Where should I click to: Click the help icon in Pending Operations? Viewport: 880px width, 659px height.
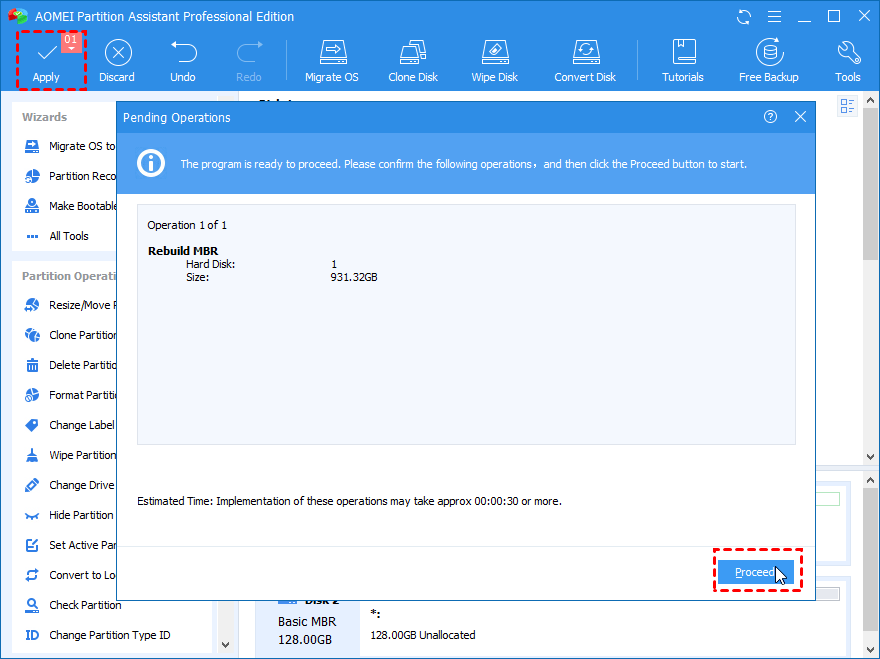click(770, 117)
